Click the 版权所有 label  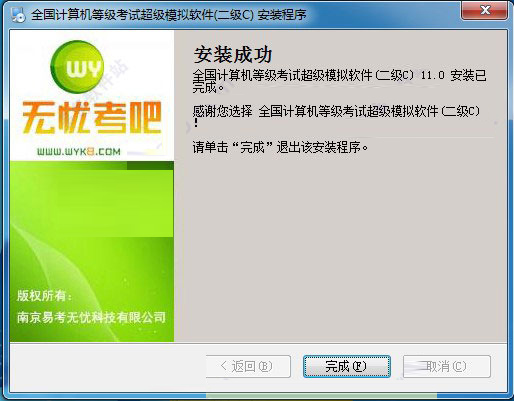pyautogui.click(x=44, y=295)
